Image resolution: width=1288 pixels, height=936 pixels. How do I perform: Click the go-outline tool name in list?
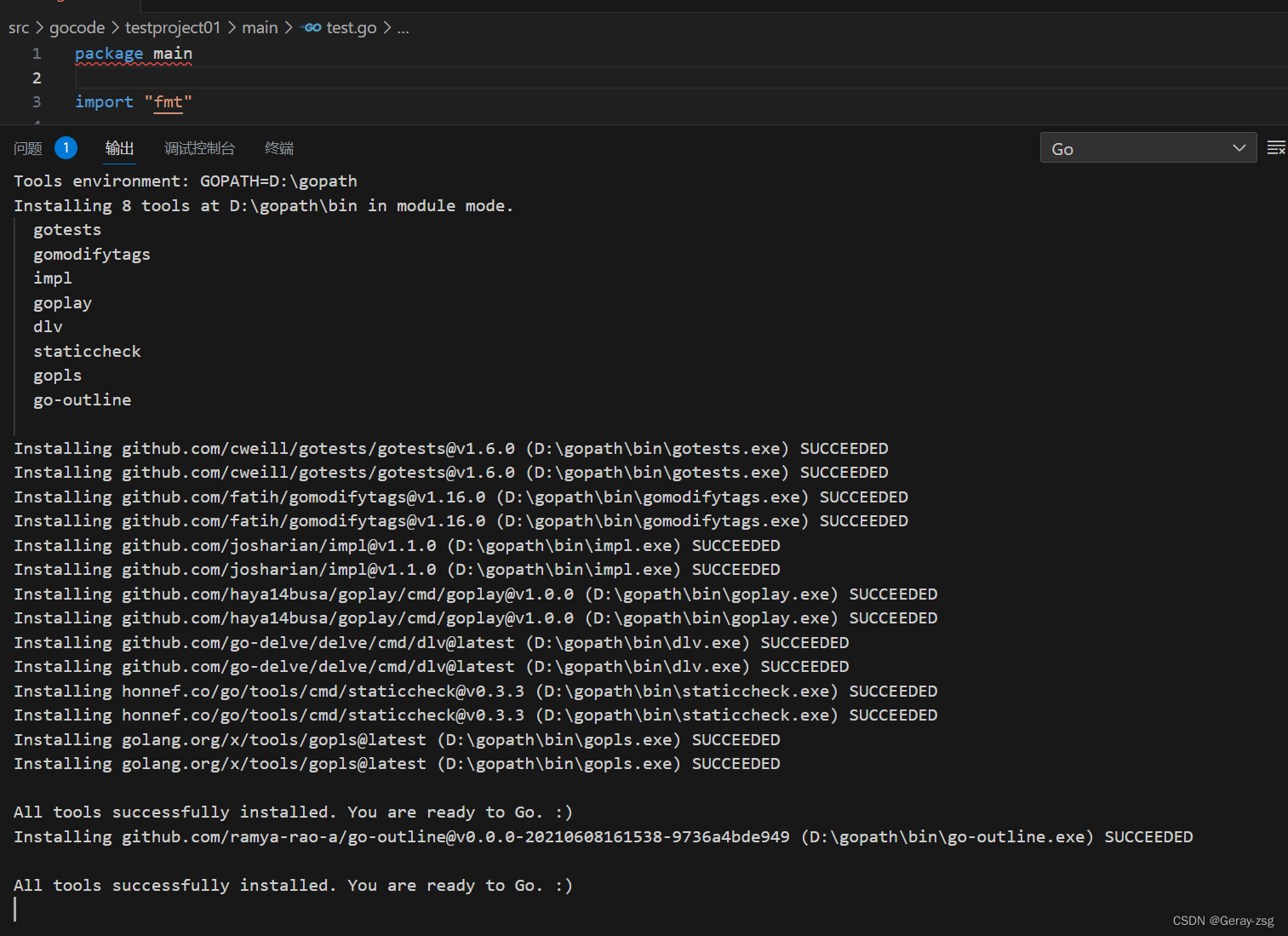[x=83, y=400]
